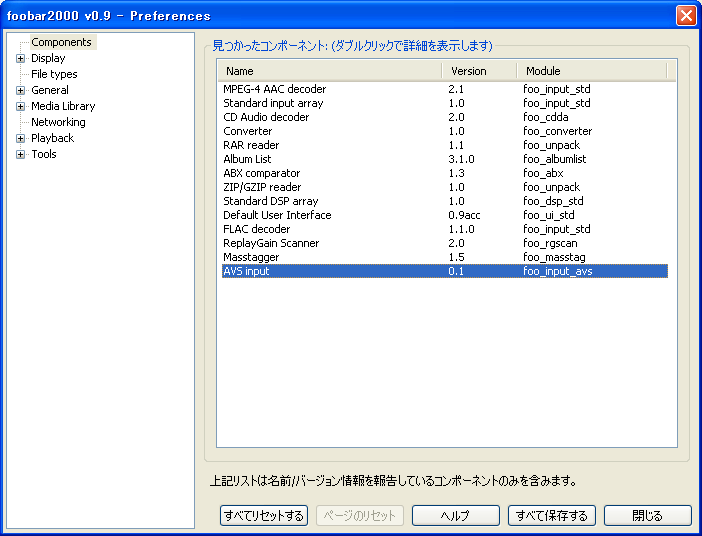Click version 3.1.0 of Album List
This screenshot has height=536, width=702.
[x=461, y=159]
